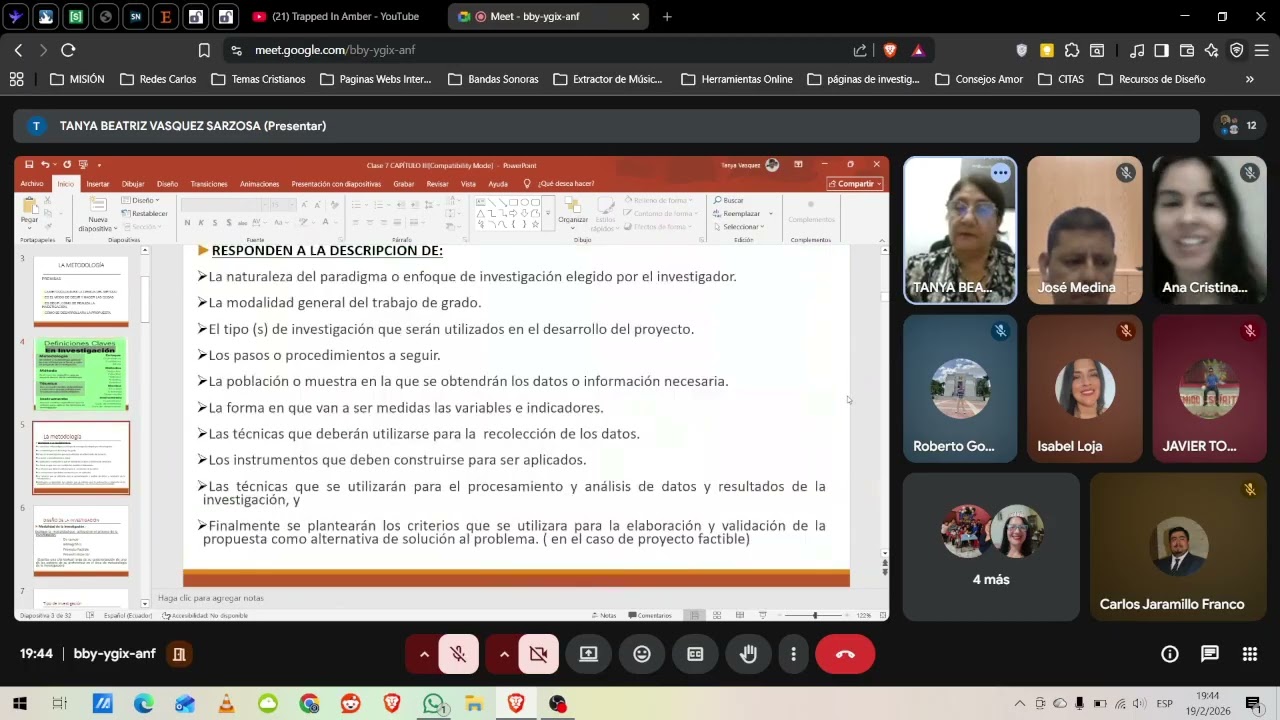
Task: Open meeting details info icon
Action: (x=1170, y=654)
